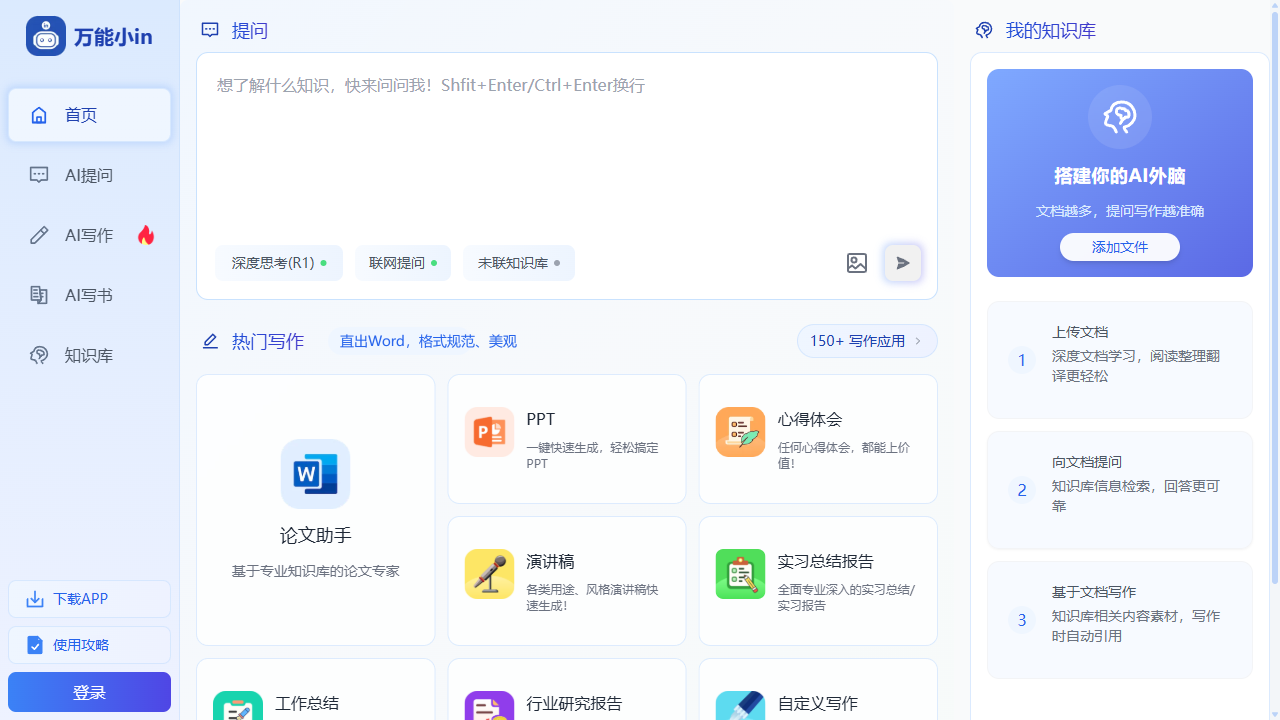Click the 万能小in robot logo

tap(46, 37)
